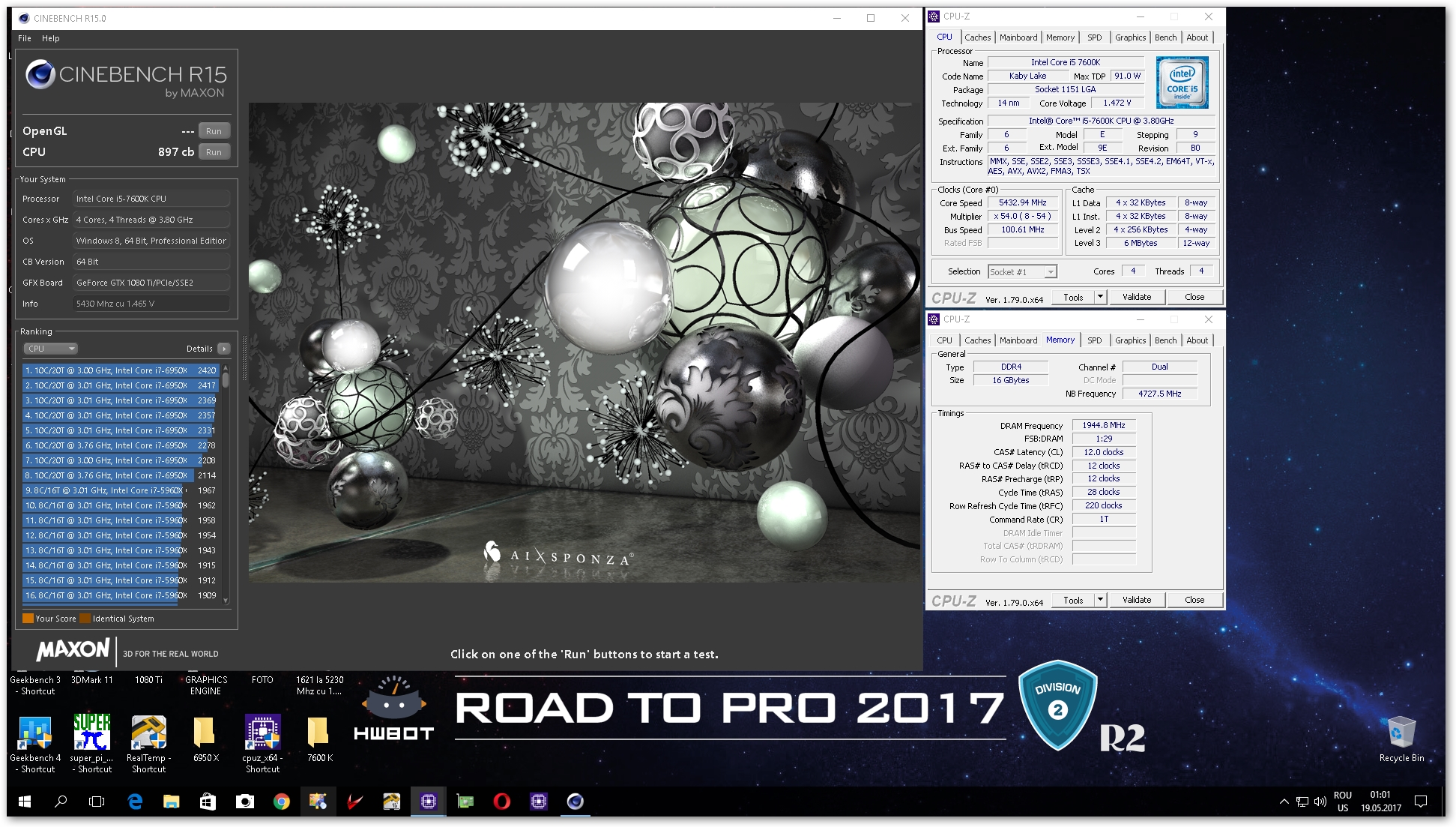
Task: Open Memory tab in upper CPU-Z
Action: point(1060,37)
